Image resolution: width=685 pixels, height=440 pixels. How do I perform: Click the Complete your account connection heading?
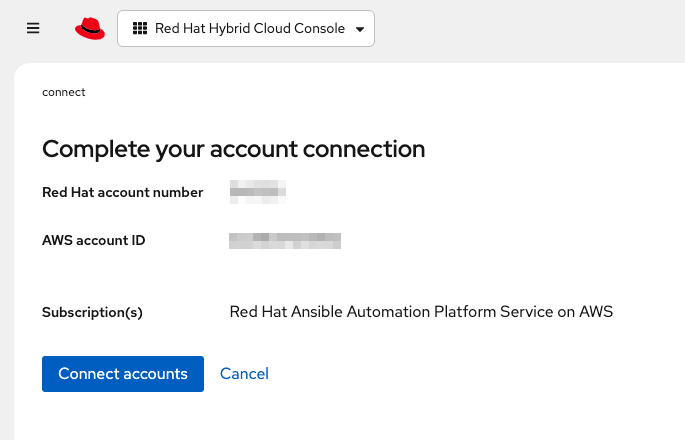pyautogui.click(x=234, y=149)
